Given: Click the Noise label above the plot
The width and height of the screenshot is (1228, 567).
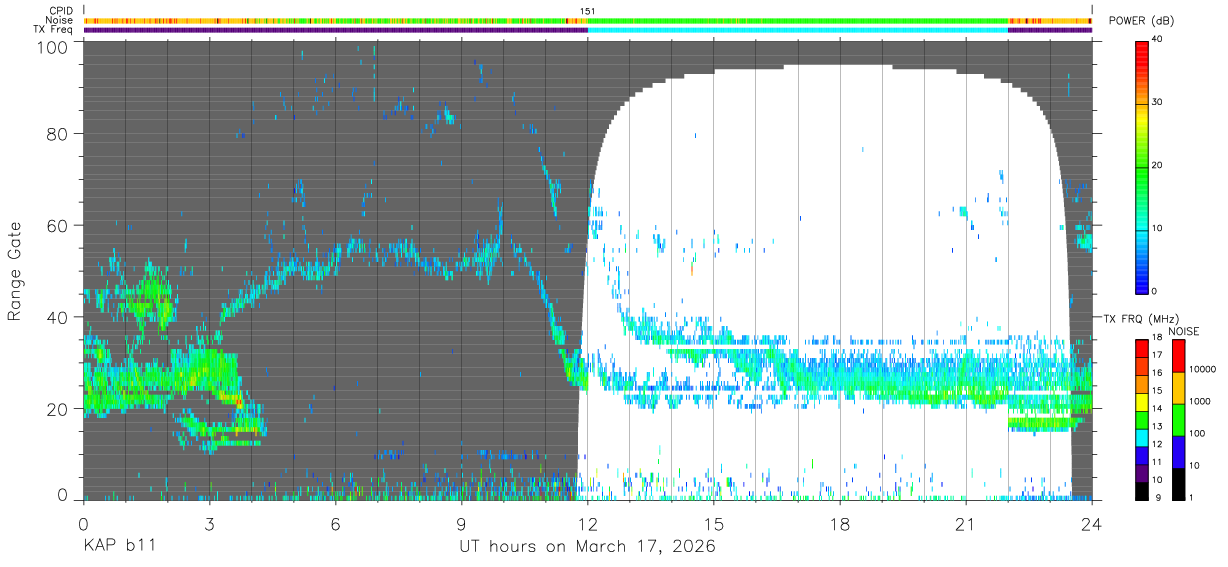Looking at the screenshot, I should (59, 20).
